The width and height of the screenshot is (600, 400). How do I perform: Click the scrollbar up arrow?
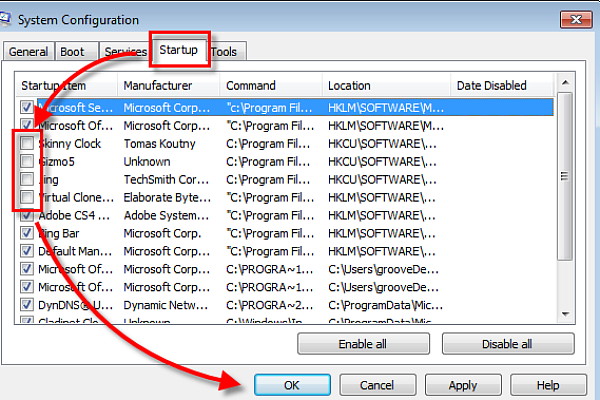(x=565, y=83)
